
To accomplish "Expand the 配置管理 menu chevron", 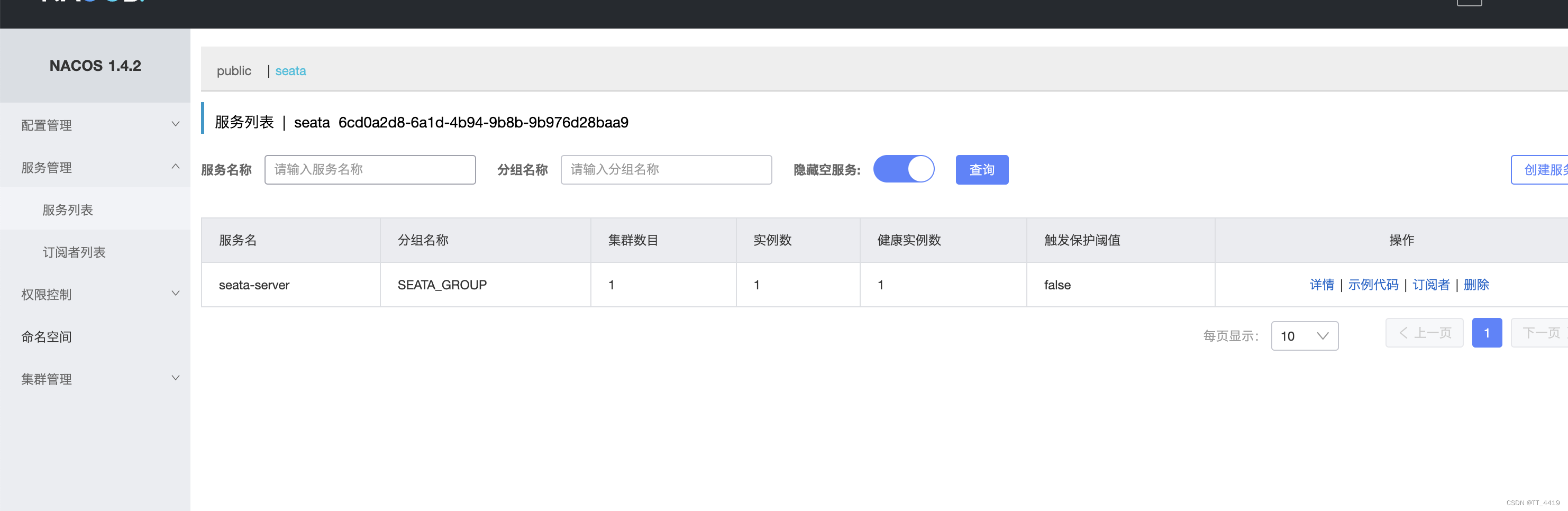I will [x=175, y=124].
